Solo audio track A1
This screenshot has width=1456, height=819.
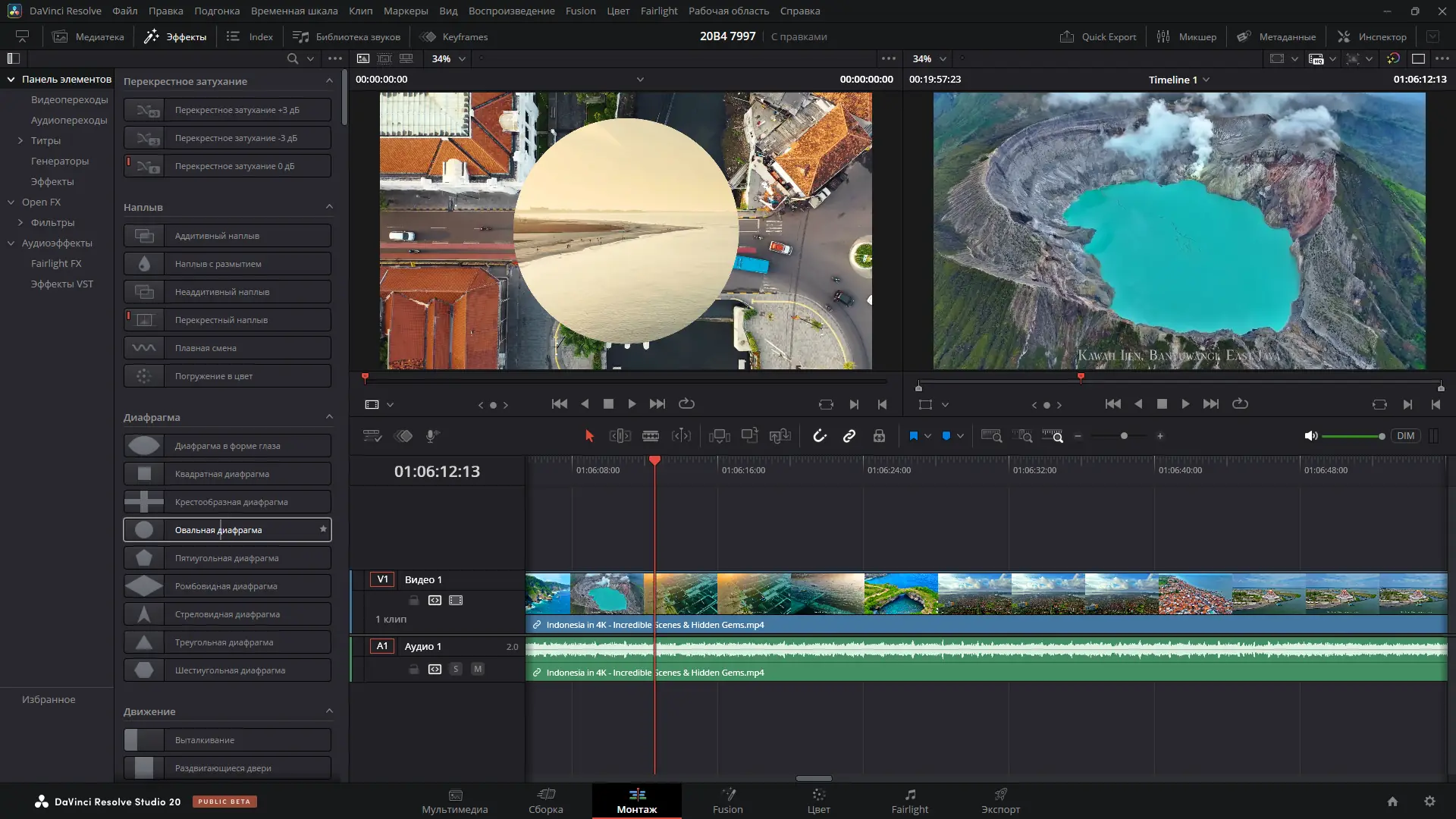(456, 669)
